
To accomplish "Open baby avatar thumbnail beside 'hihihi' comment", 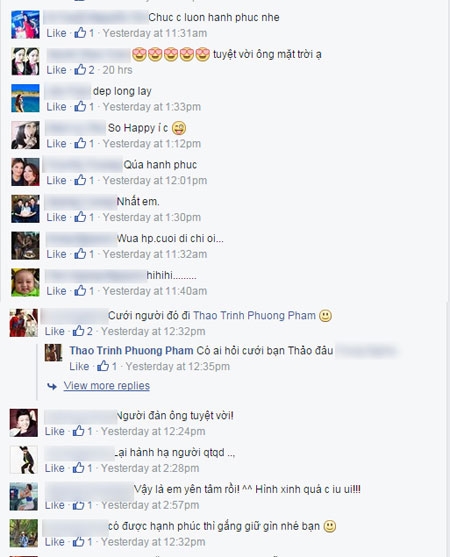I will pyautogui.click(x=25, y=282).
